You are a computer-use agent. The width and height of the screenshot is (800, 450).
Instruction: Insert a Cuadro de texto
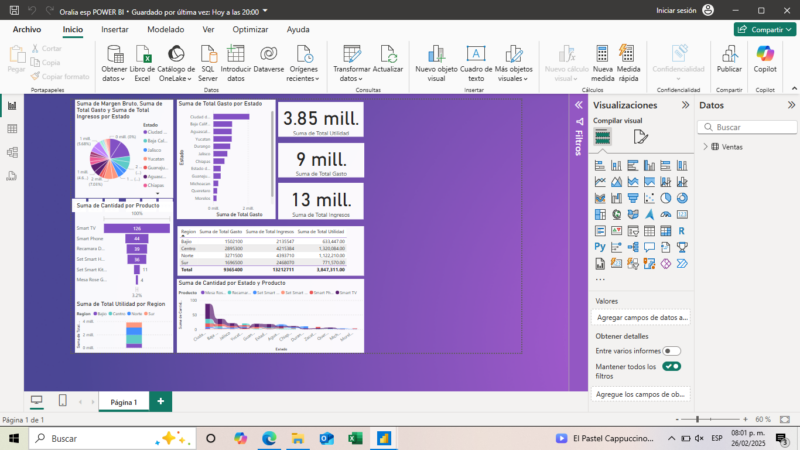coord(476,55)
